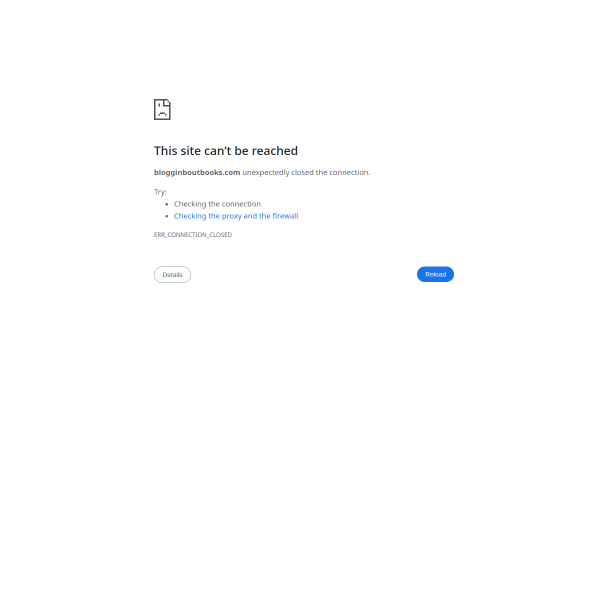The width and height of the screenshot is (600, 600).
Task: Click the word "unexpectedly" in the message
Action: click(266, 173)
